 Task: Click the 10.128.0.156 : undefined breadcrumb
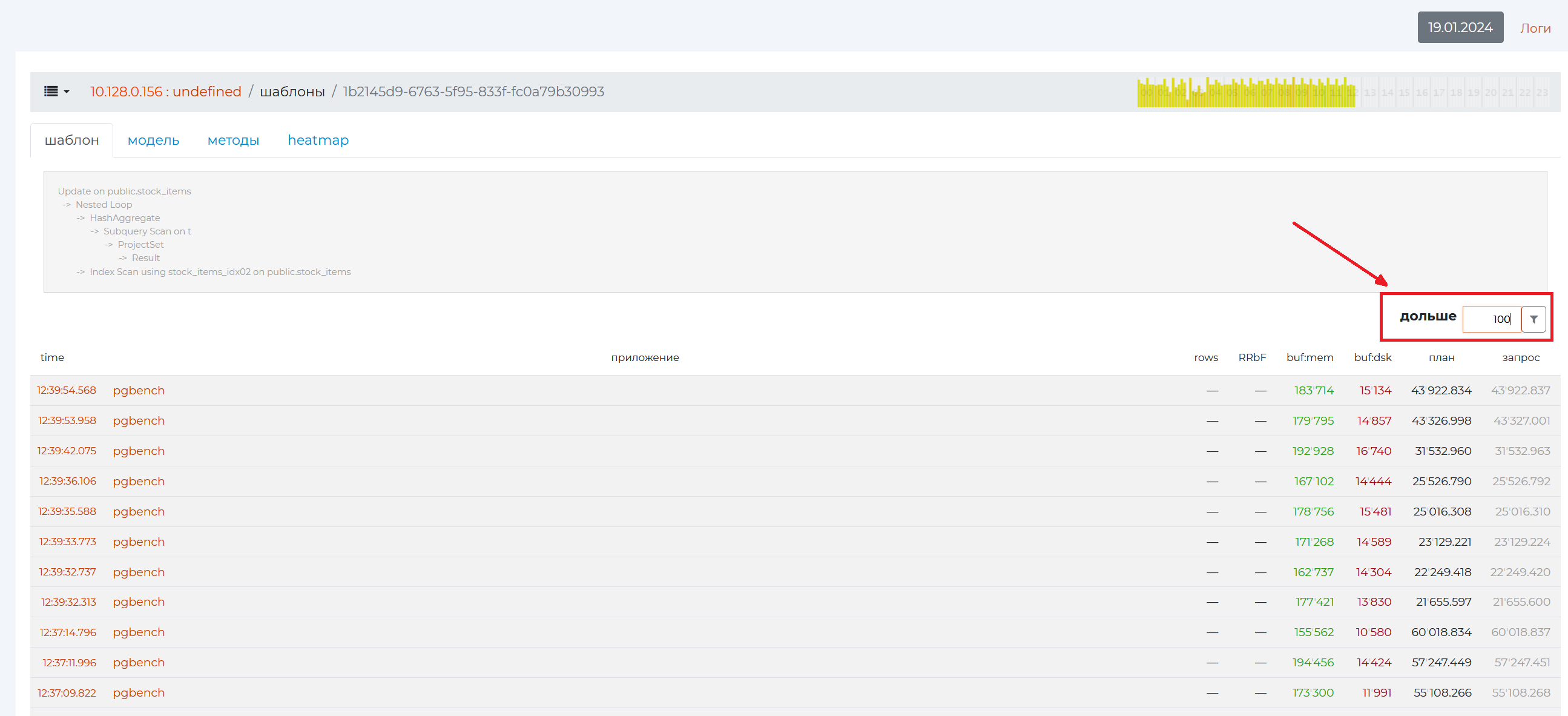click(x=165, y=91)
